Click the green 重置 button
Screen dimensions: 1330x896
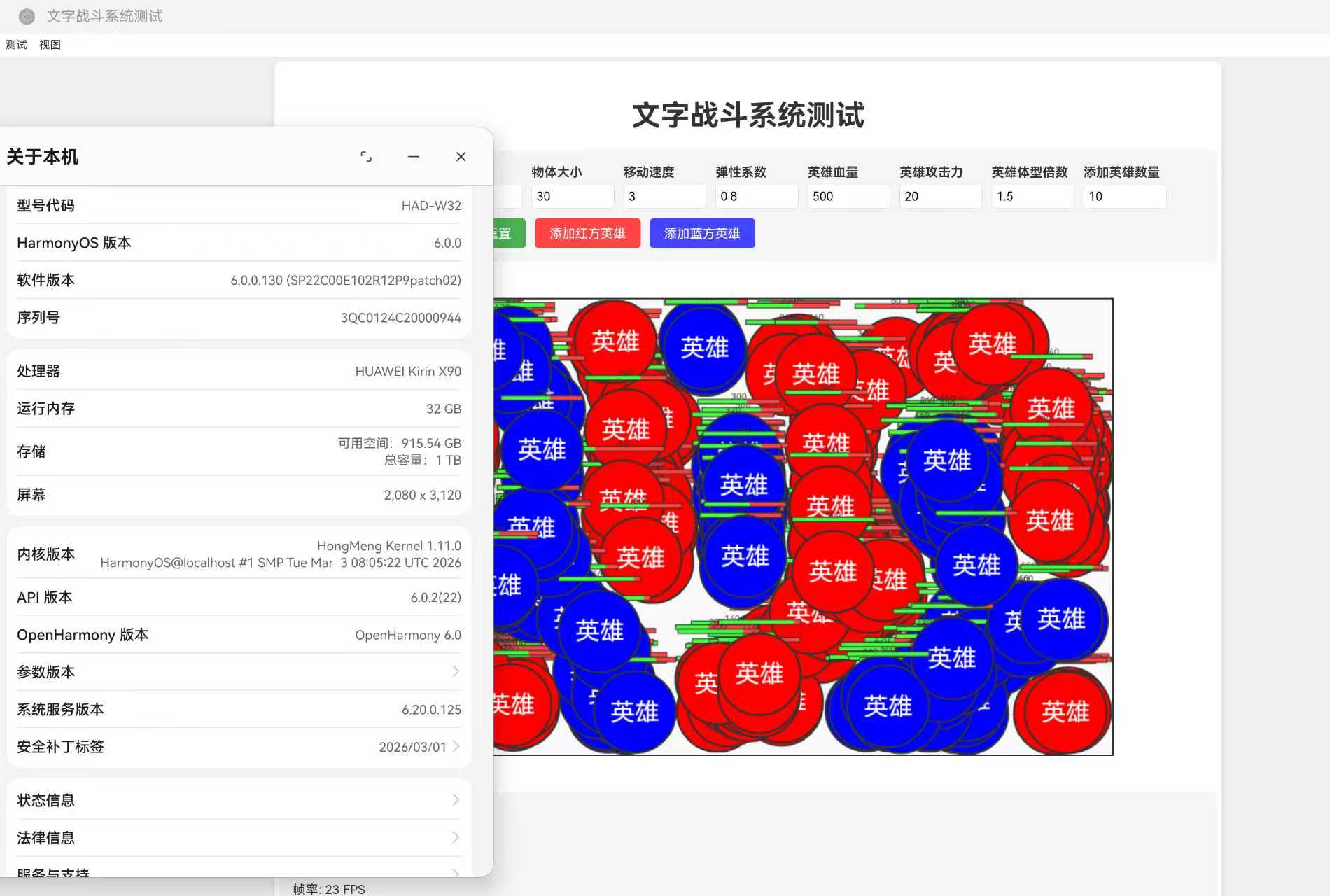point(501,233)
